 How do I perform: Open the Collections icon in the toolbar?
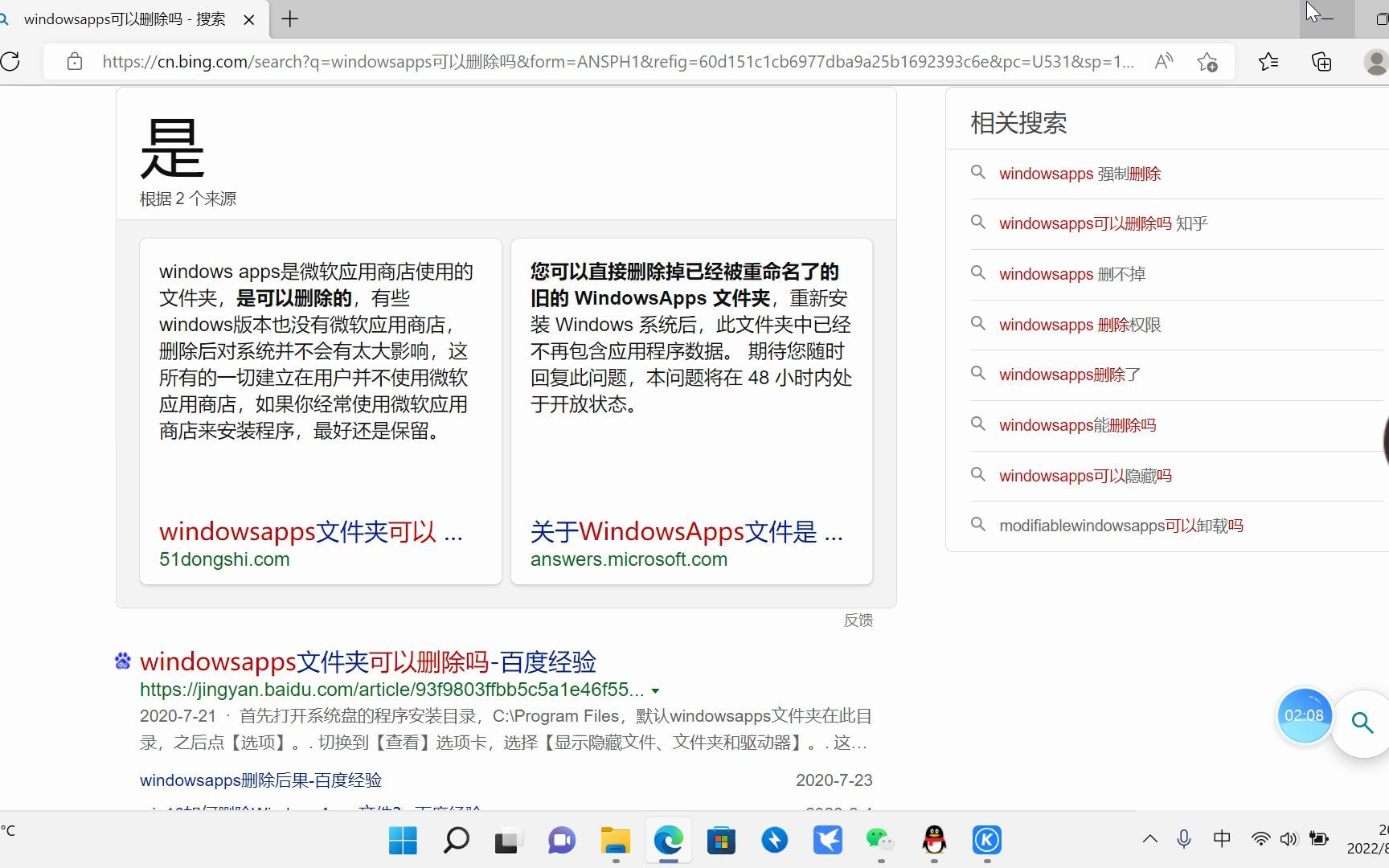pos(1321,61)
